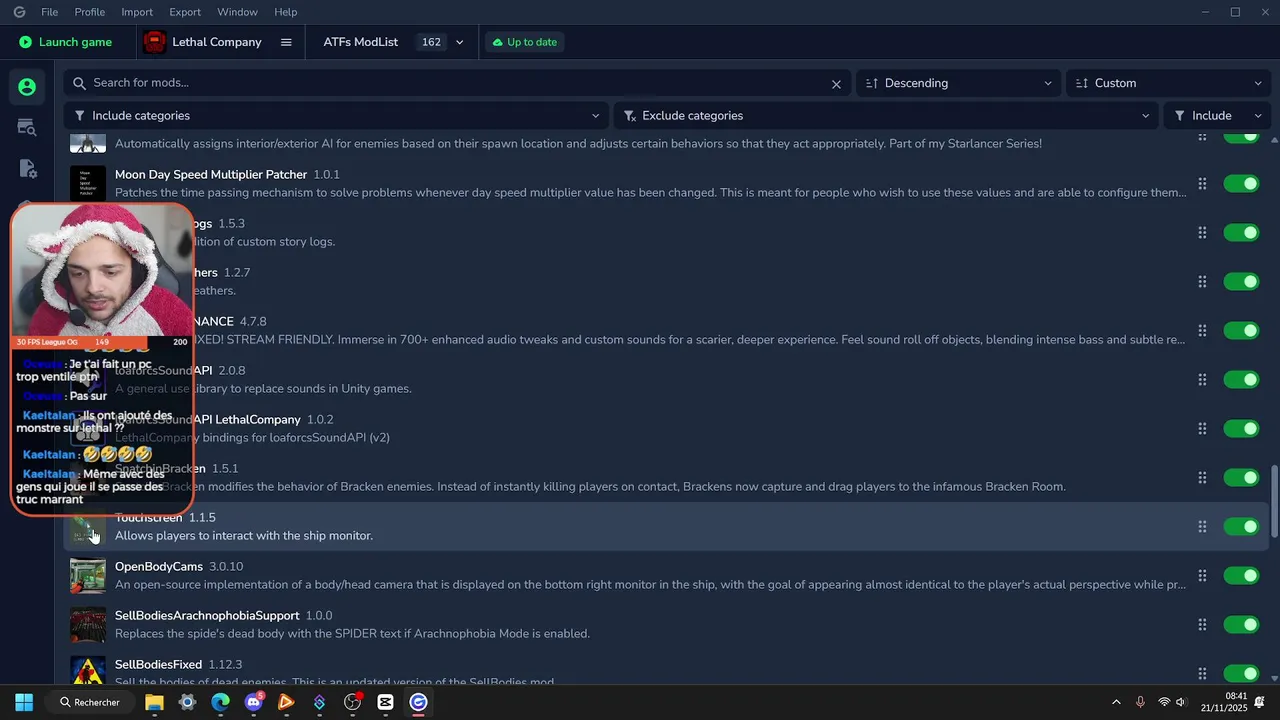Grab drag handle of Moon Day Speed Multiplier Patcher

click(1202, 184)
